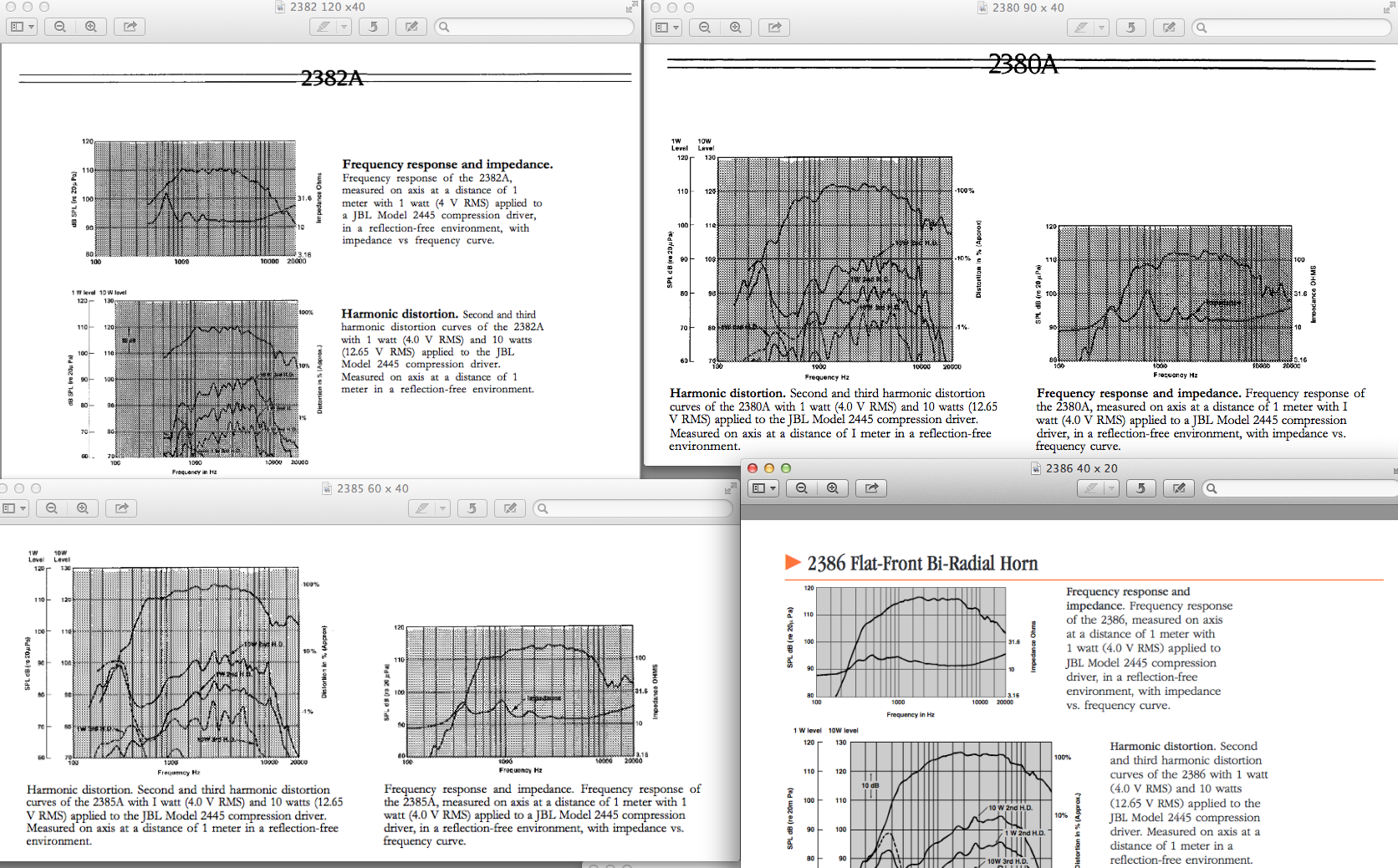This screenshot has width=1398, height=868.
Task: Open sidebar view menu in 2385 60 x 40 window
Action: 13,508
